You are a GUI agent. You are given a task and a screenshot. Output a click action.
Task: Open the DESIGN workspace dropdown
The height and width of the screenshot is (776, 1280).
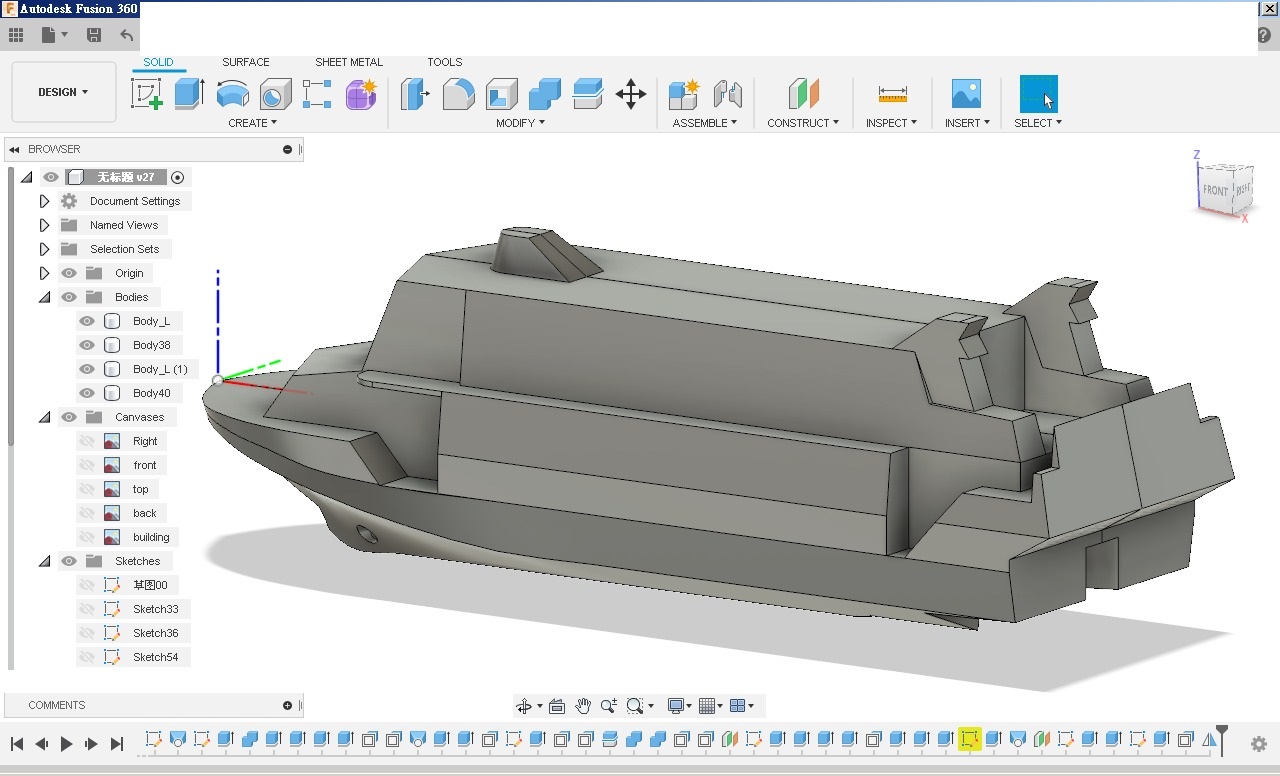(x=63, y=92)
